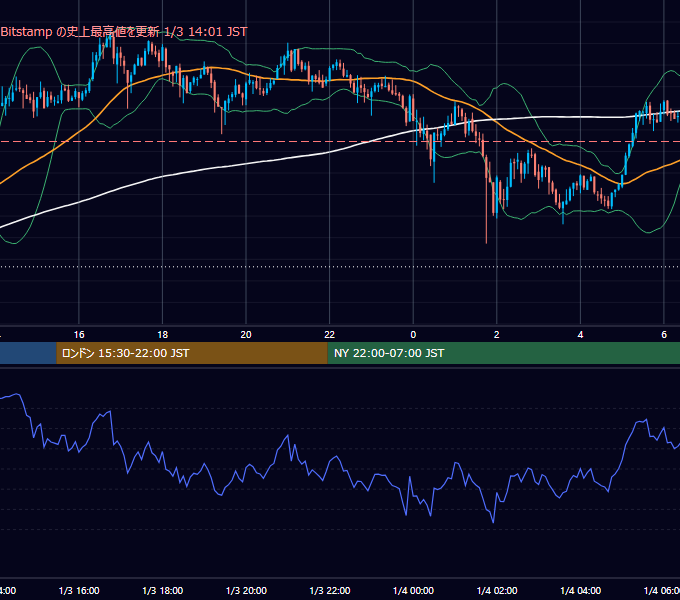The image size is (680, 600).
Task: Click the white dotted horizontal level line
Action: [x=340, y=267]
